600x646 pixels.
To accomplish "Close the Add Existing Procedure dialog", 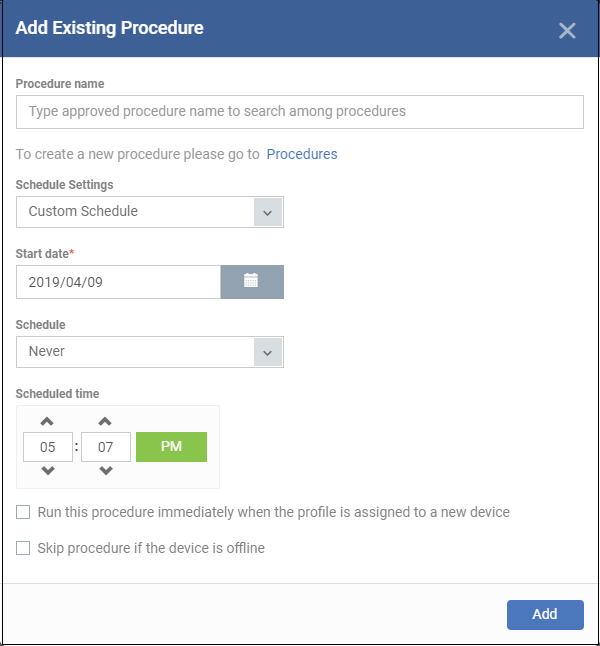I will [567, 31].
